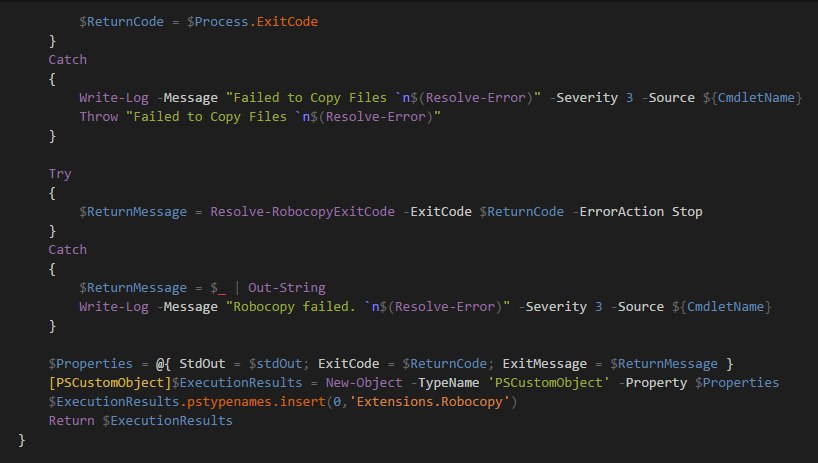Click $ReturnMessage on the Out-String line
The image size is (818, 463).
point(133,287)
